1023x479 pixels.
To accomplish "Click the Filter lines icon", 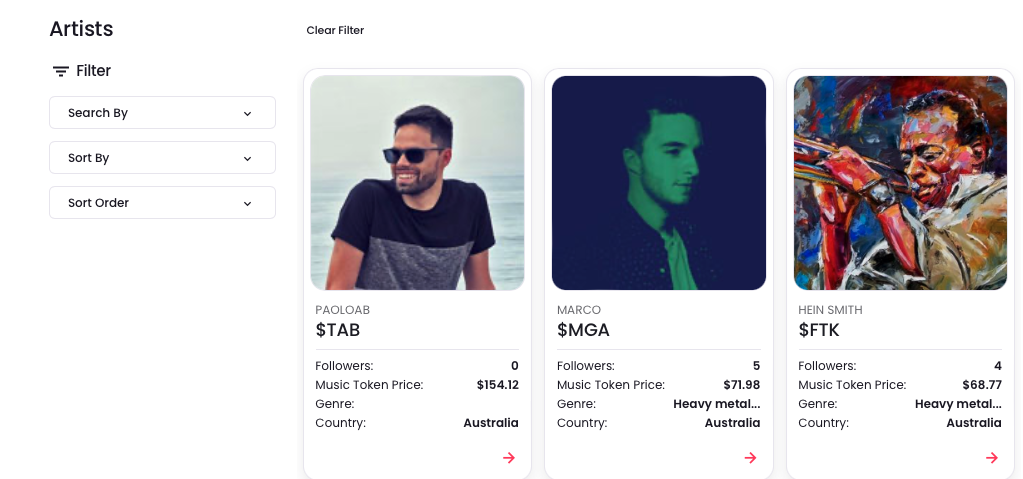I will pos(61,72).
